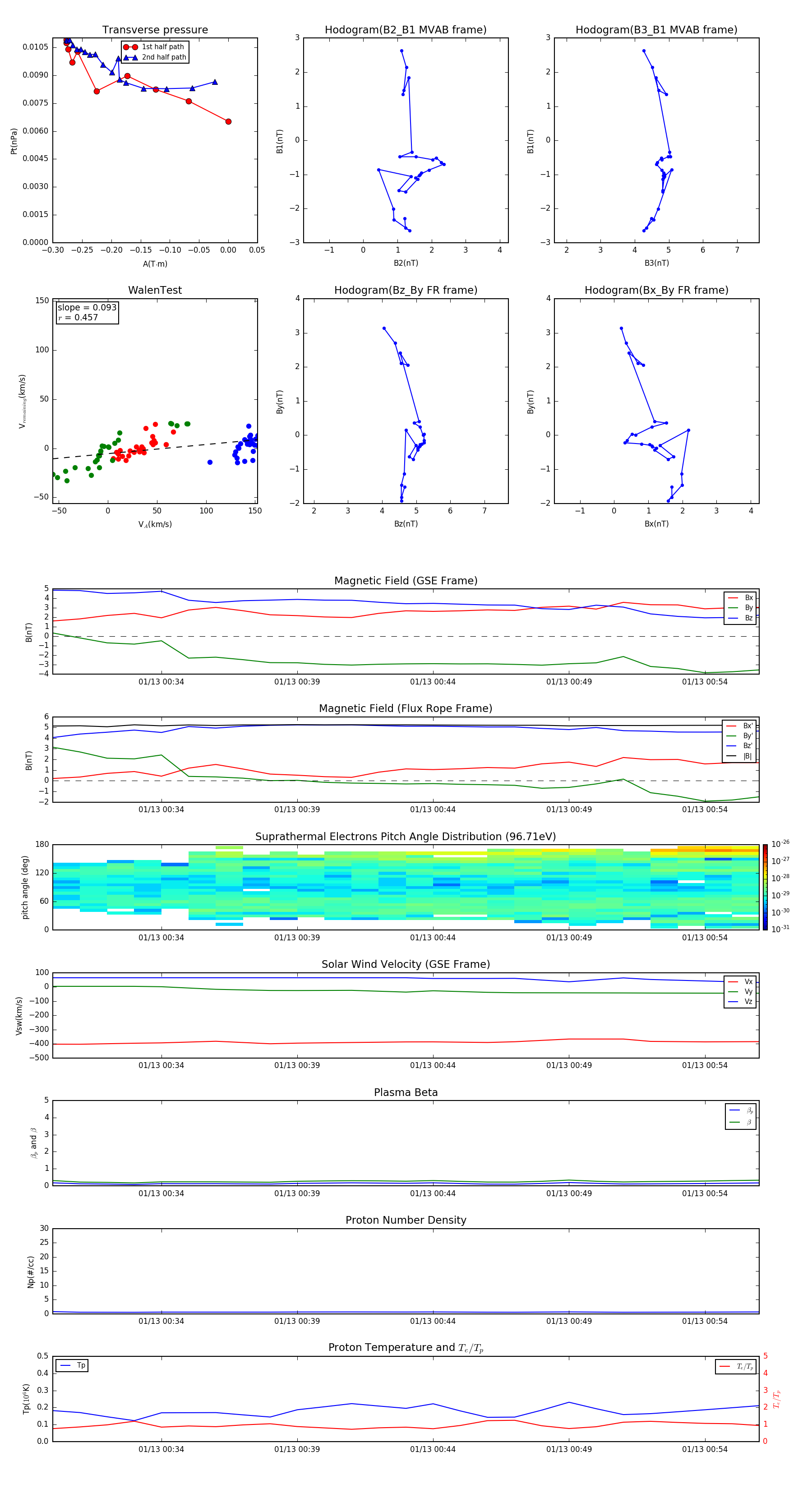Viewport: 812px width, 1489px height.
Task: Click the 'Transverse pressure' plot title
Action: [155, 29]
